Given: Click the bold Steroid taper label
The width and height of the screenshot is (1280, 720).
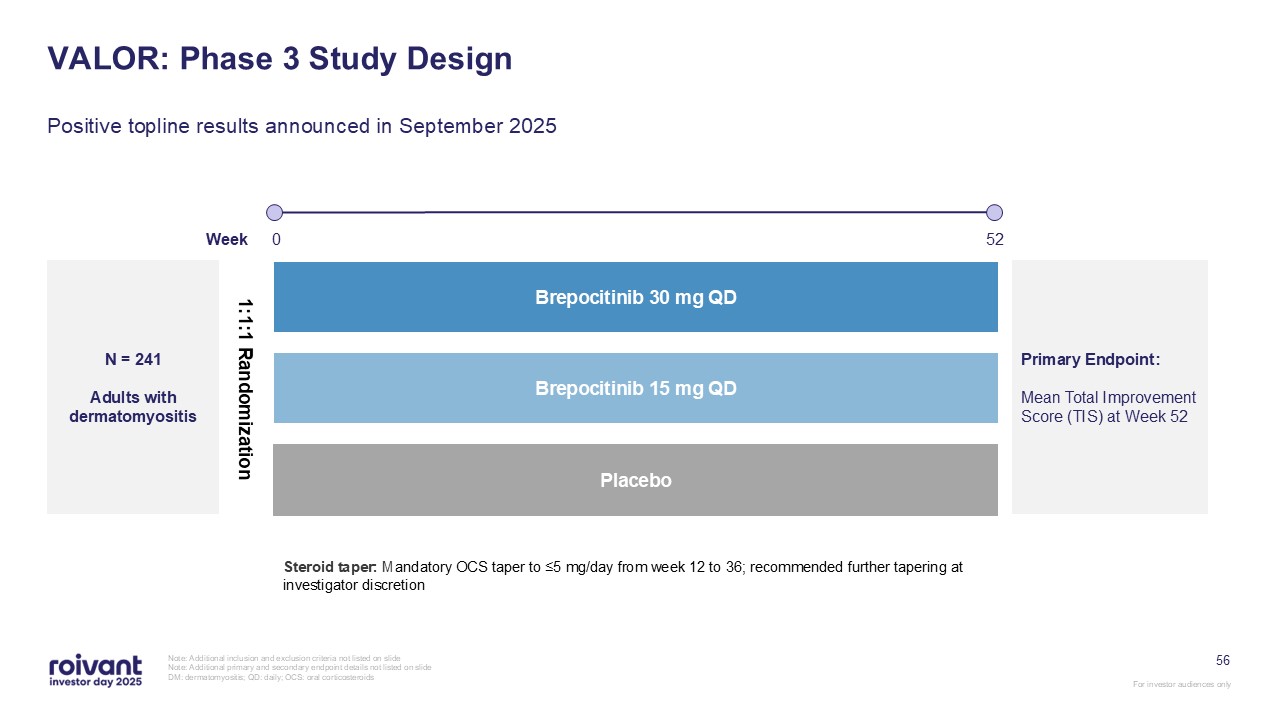Looking at the screenshot, I should (330, 567).
